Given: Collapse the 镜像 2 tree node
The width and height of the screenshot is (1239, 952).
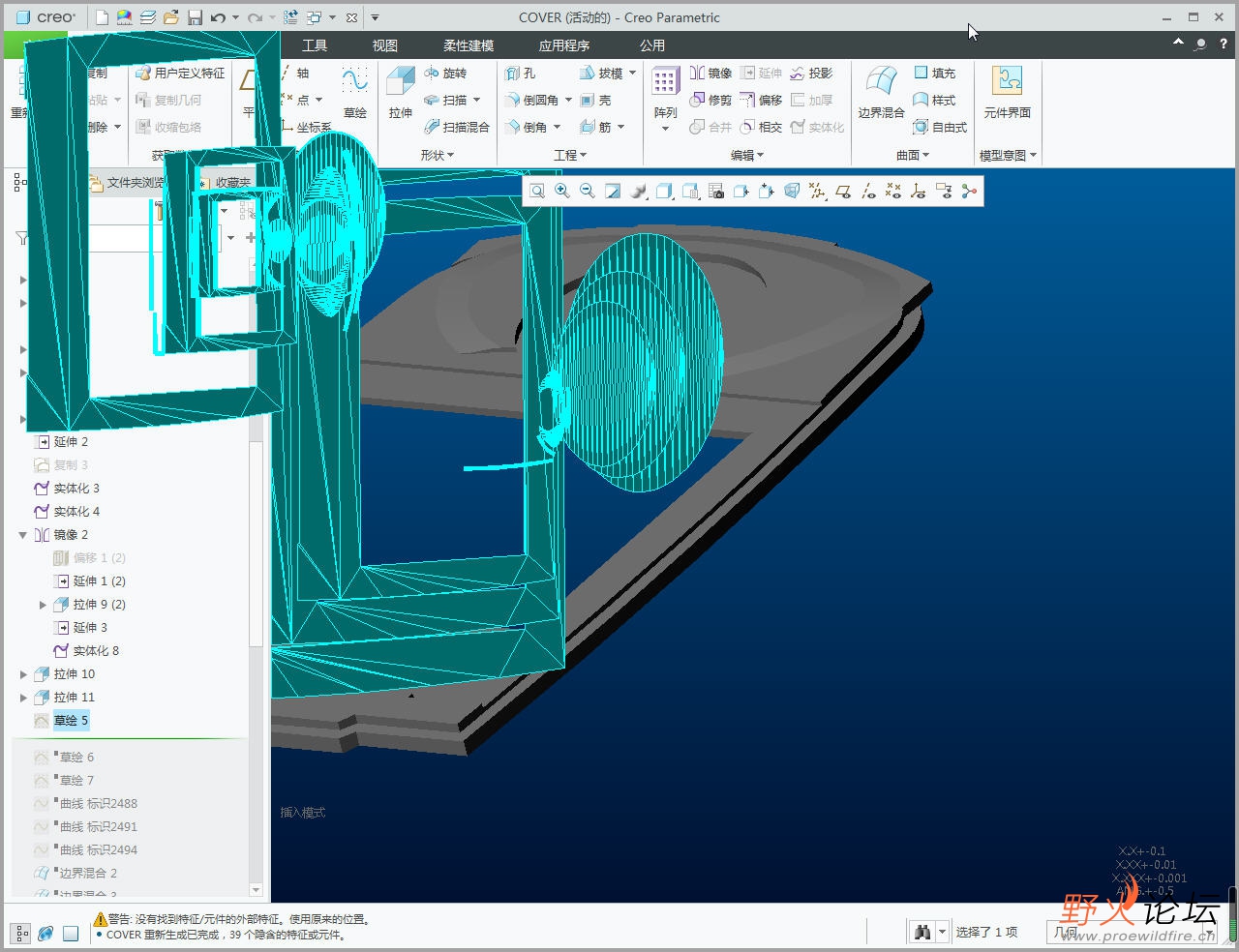Looking at the screenshot, I should 23,535.
